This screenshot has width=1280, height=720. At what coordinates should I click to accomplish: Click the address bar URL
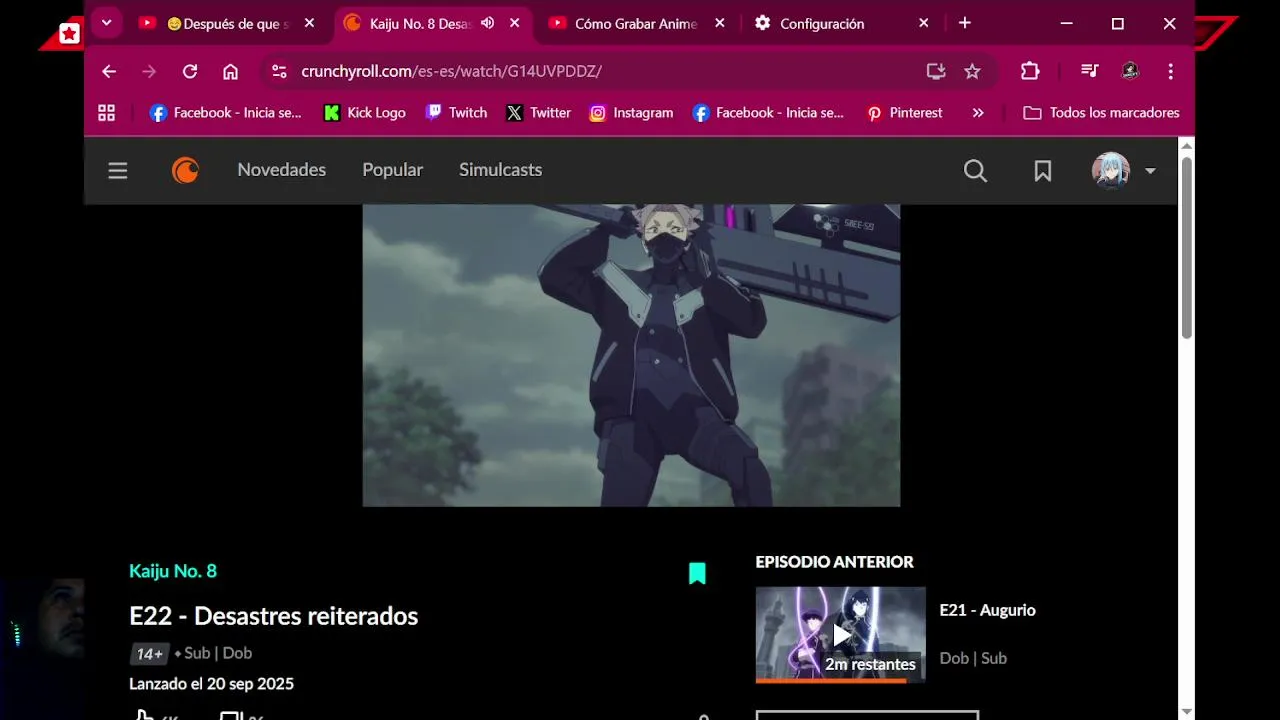tap(451, 71)
